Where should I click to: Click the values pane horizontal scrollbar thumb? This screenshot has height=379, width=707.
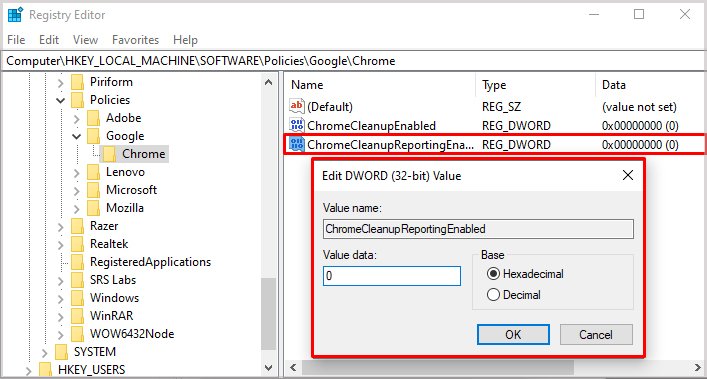click(438, 368)
